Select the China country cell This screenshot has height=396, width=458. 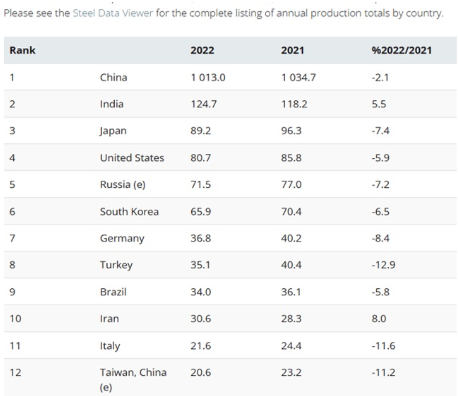pos(113,77)
